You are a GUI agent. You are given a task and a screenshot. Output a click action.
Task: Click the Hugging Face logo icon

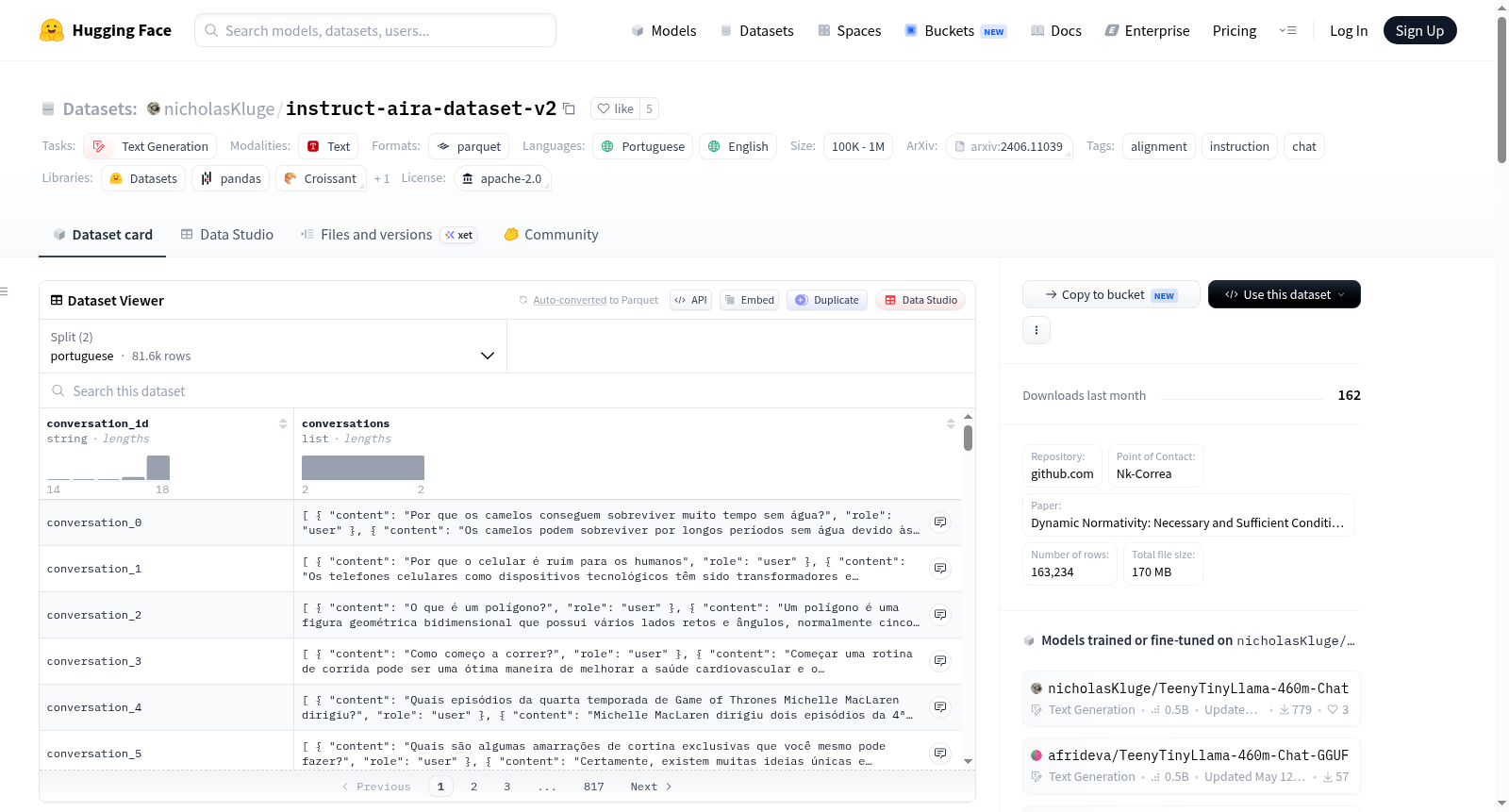[x=52, y=30]
